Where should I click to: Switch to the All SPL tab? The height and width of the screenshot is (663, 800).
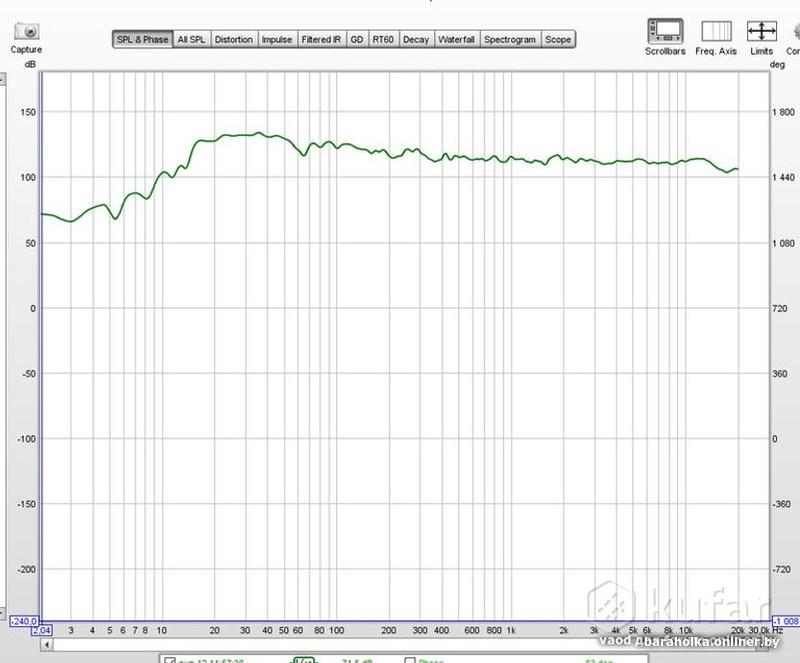click(191, 39)
